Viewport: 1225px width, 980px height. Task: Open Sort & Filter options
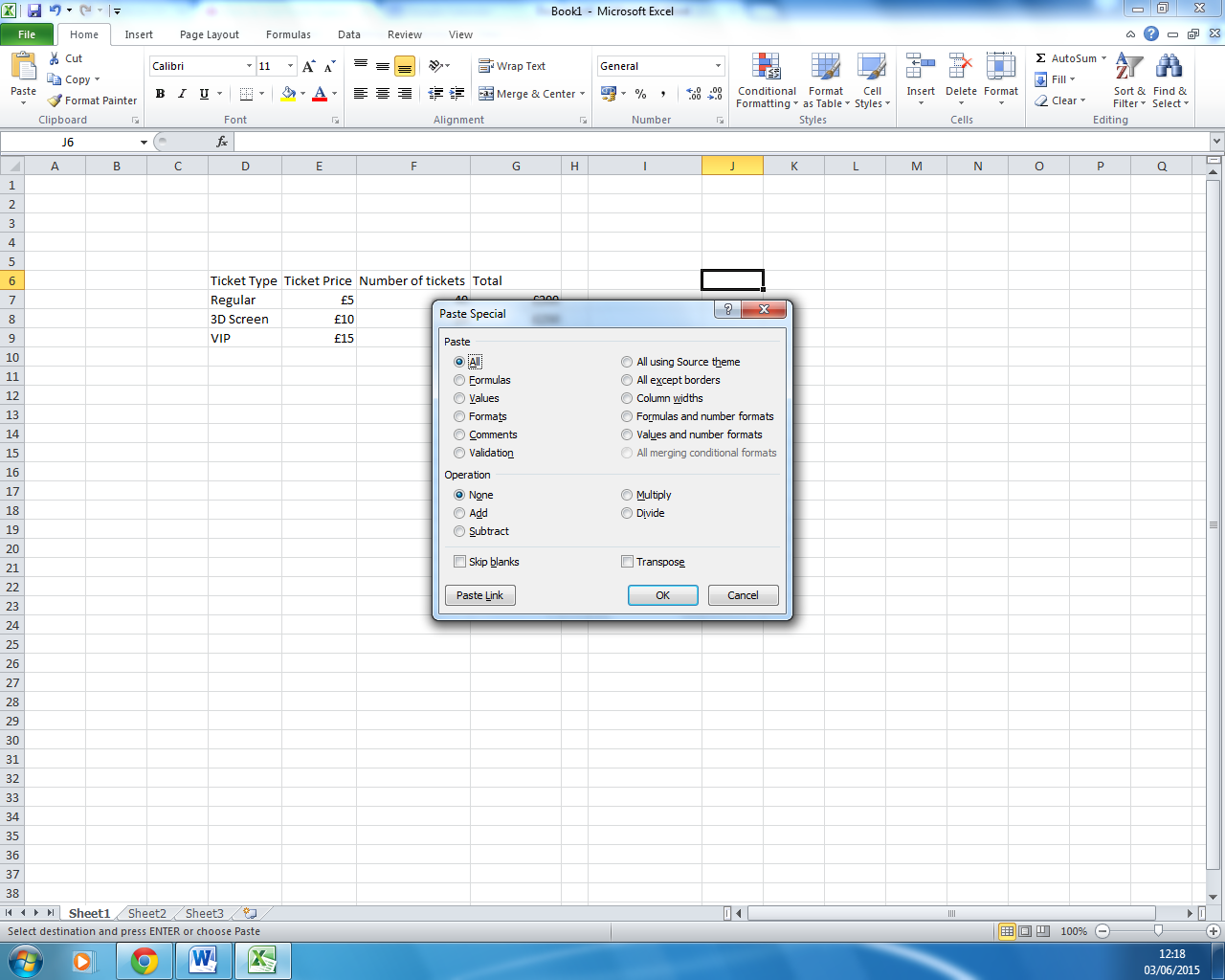click(x=1129, y=81)
